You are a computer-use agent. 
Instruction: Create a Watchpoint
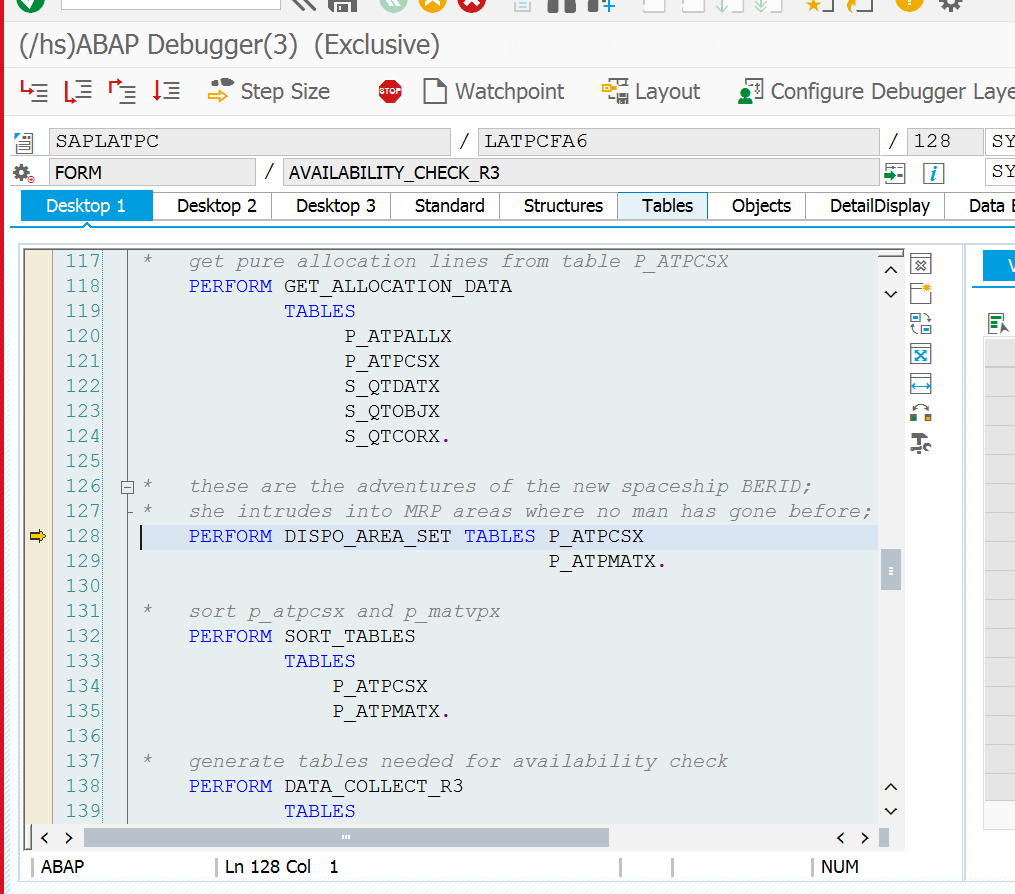[x=493, y=91]
